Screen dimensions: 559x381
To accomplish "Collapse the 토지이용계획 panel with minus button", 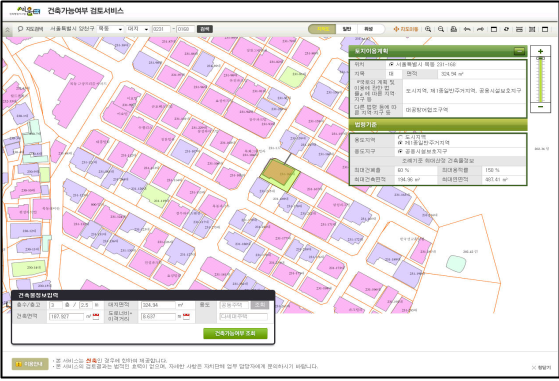I will 519,51.
